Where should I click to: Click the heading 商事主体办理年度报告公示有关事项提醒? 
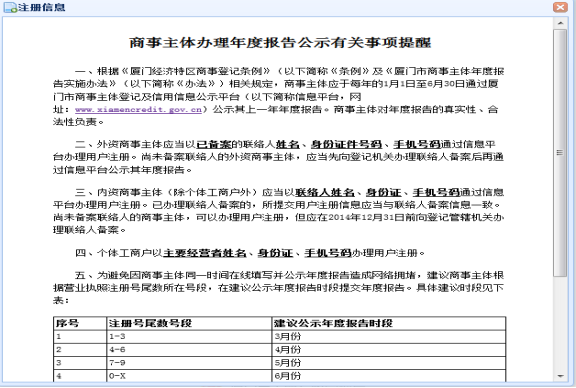[x=280, y=43]
